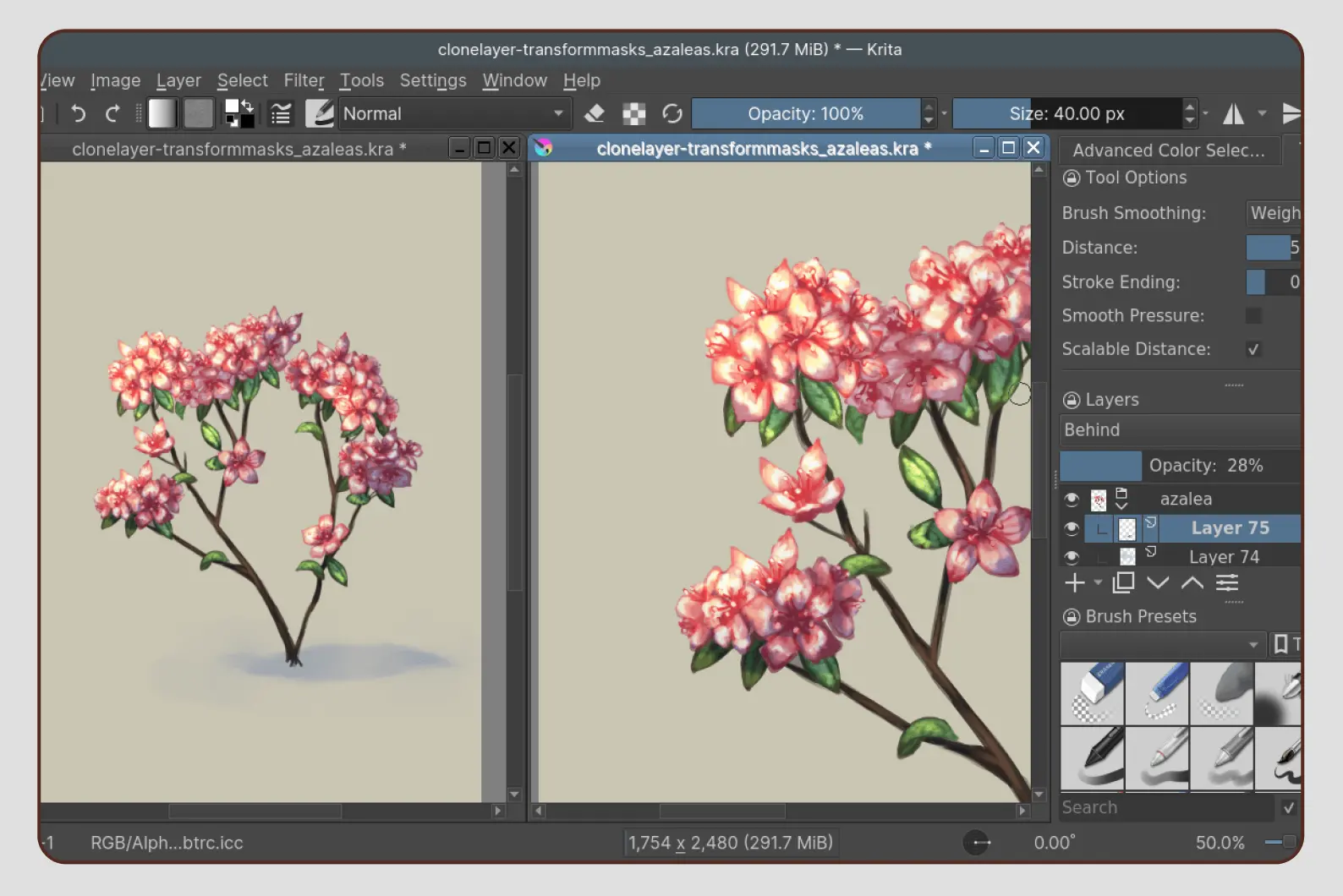Viewport: 1343px width, 896px height.
Task: Open horizontal mirror options dropdown arrow
Action: pos(1263,113)
